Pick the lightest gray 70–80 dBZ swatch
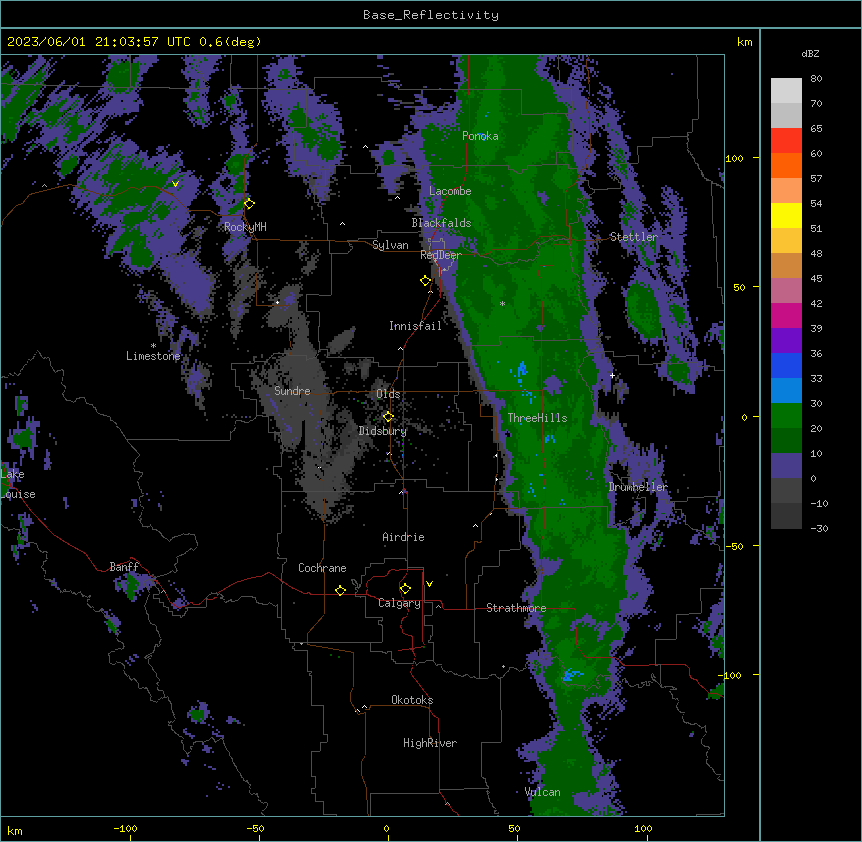Image resolution: width=862 pixels, height=842 pixels. [786, 91]
